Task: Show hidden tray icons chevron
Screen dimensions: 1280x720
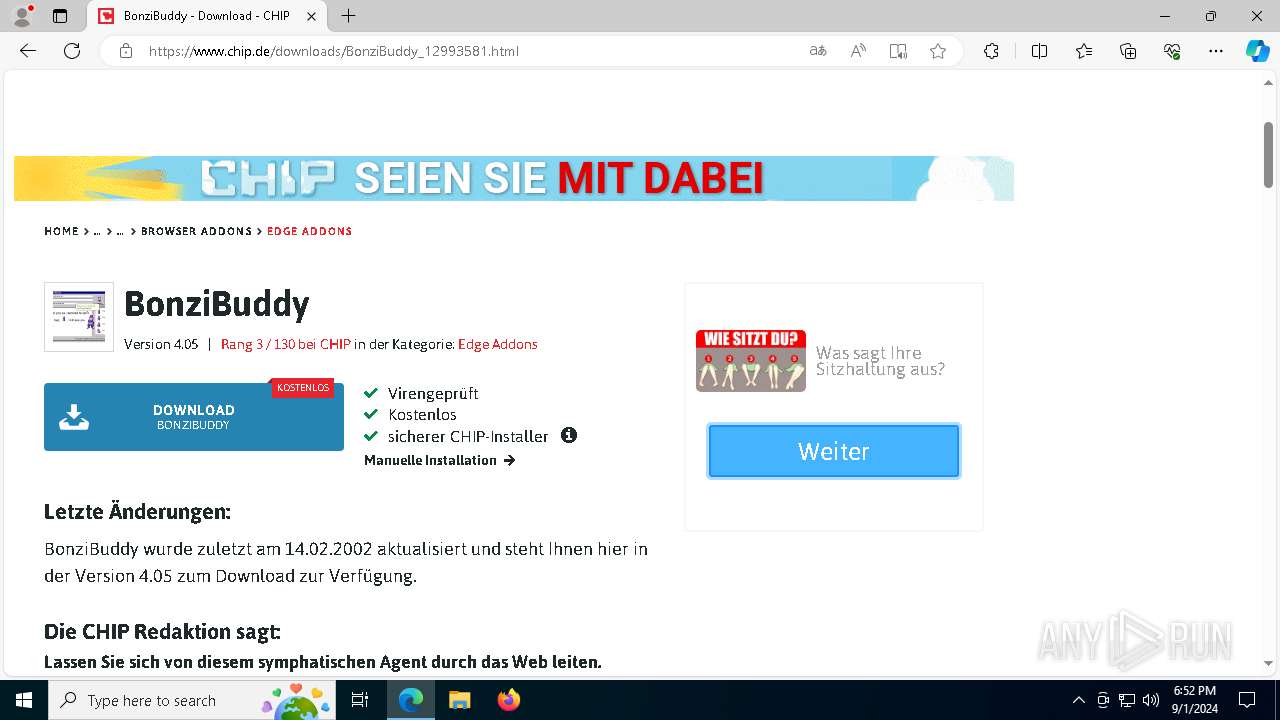Action: point(1078,700)
